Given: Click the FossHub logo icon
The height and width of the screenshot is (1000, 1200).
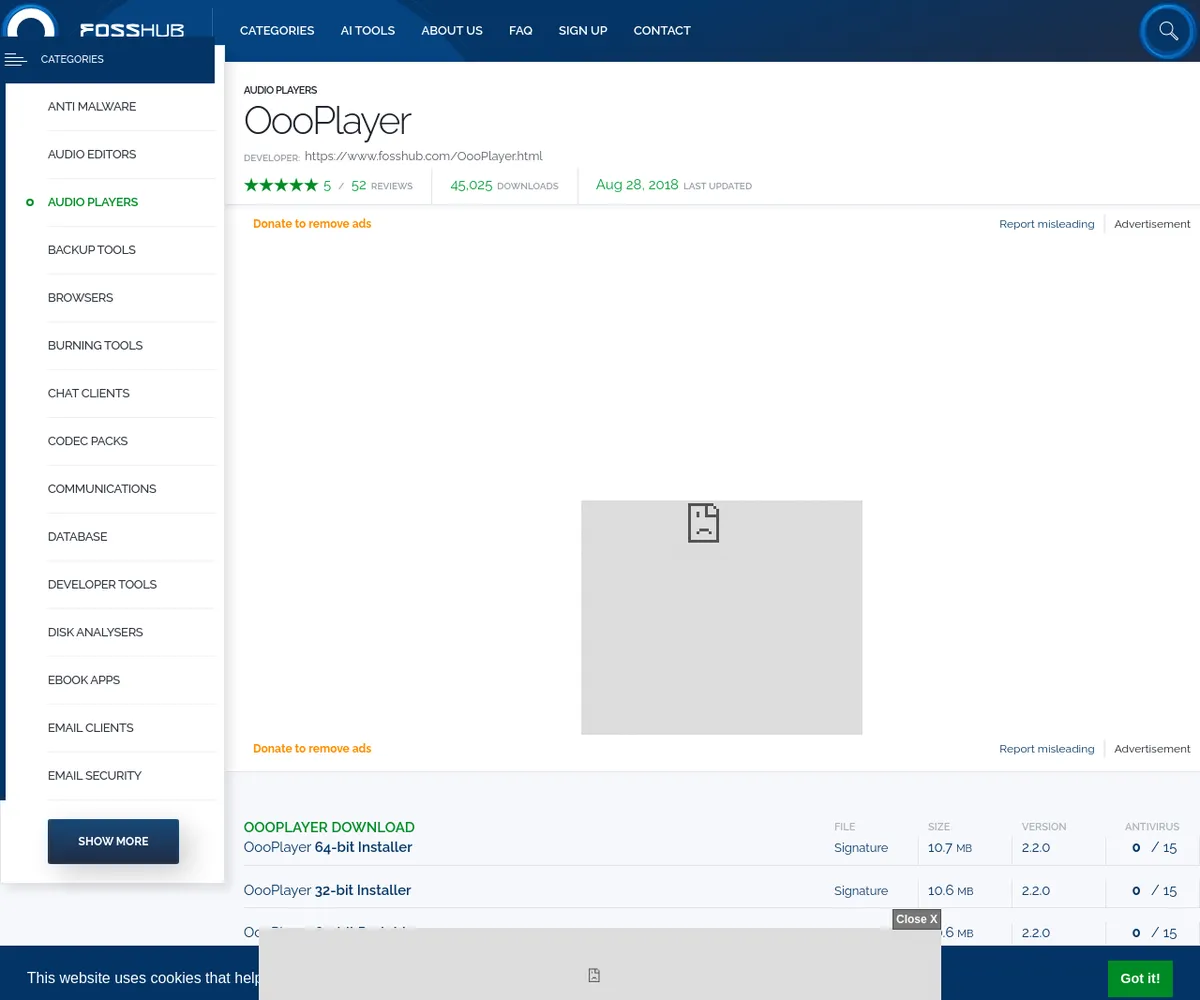Looking at the screenshot, I should (x=31, y=24).
